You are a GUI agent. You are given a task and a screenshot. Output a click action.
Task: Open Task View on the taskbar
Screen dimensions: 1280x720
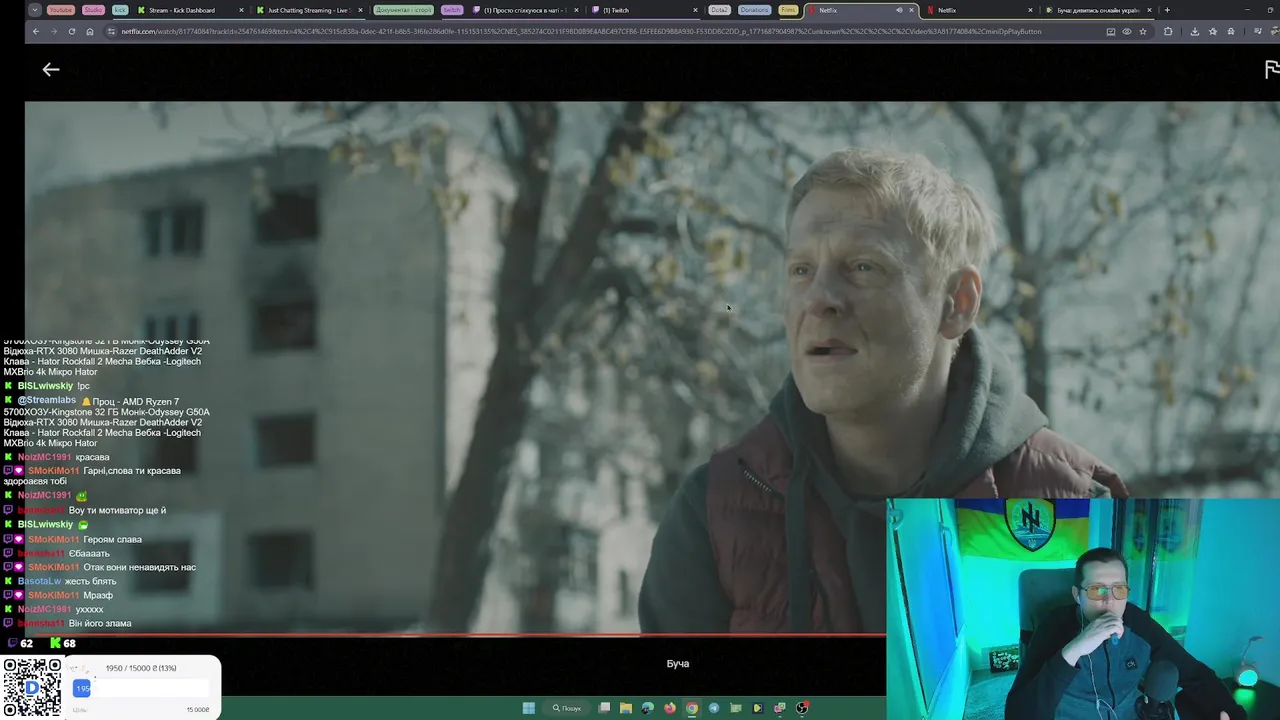coord(604,708)
